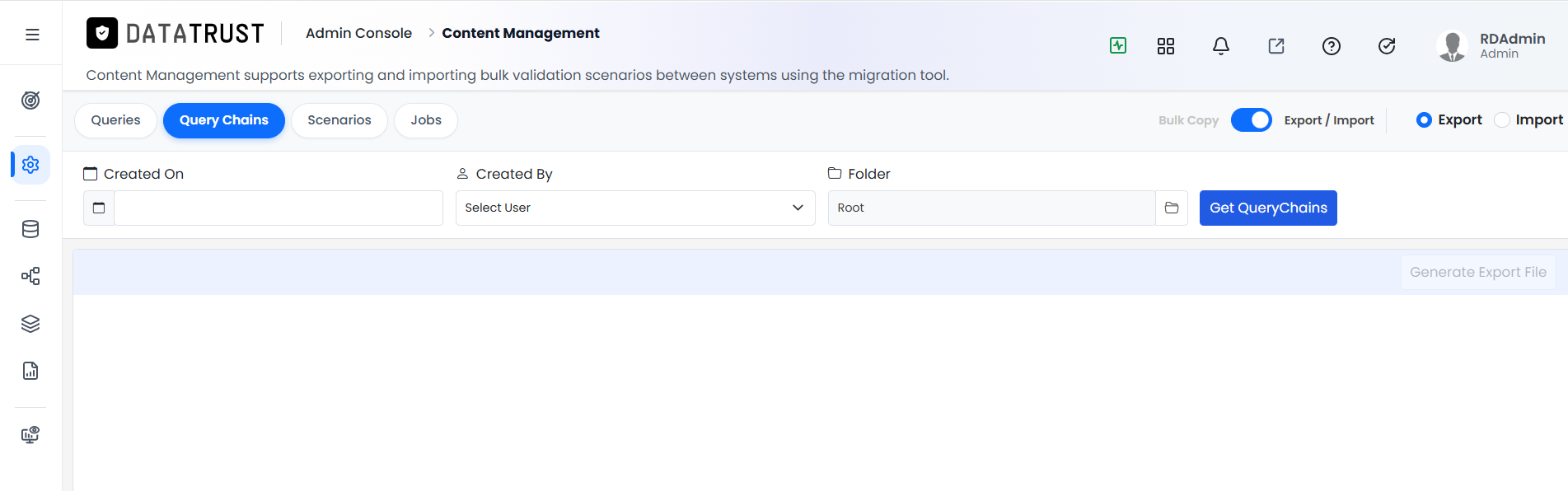Click the Export / Import label
The height and width of the screenshot is (491, 1568).
pos(1329,120)
